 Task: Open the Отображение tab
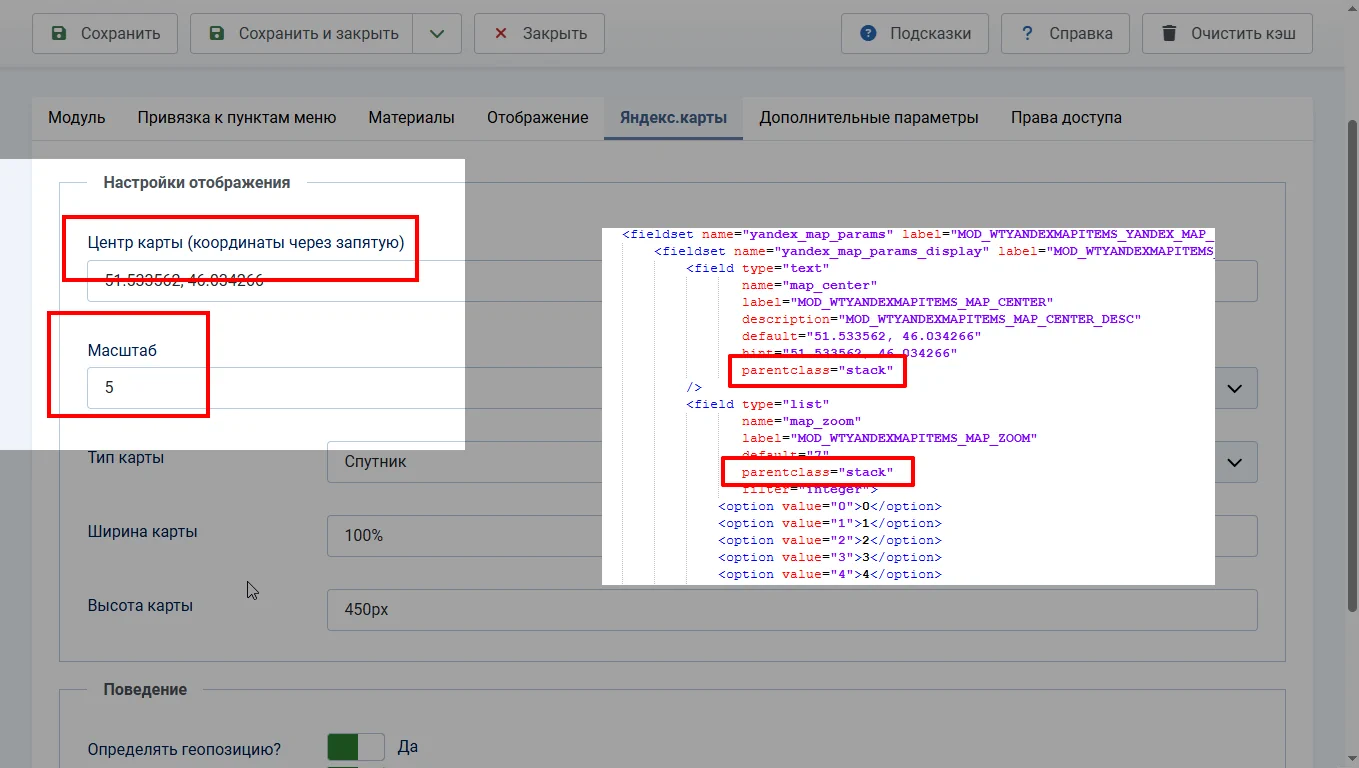pyautogui.click(x=537, y=118)
